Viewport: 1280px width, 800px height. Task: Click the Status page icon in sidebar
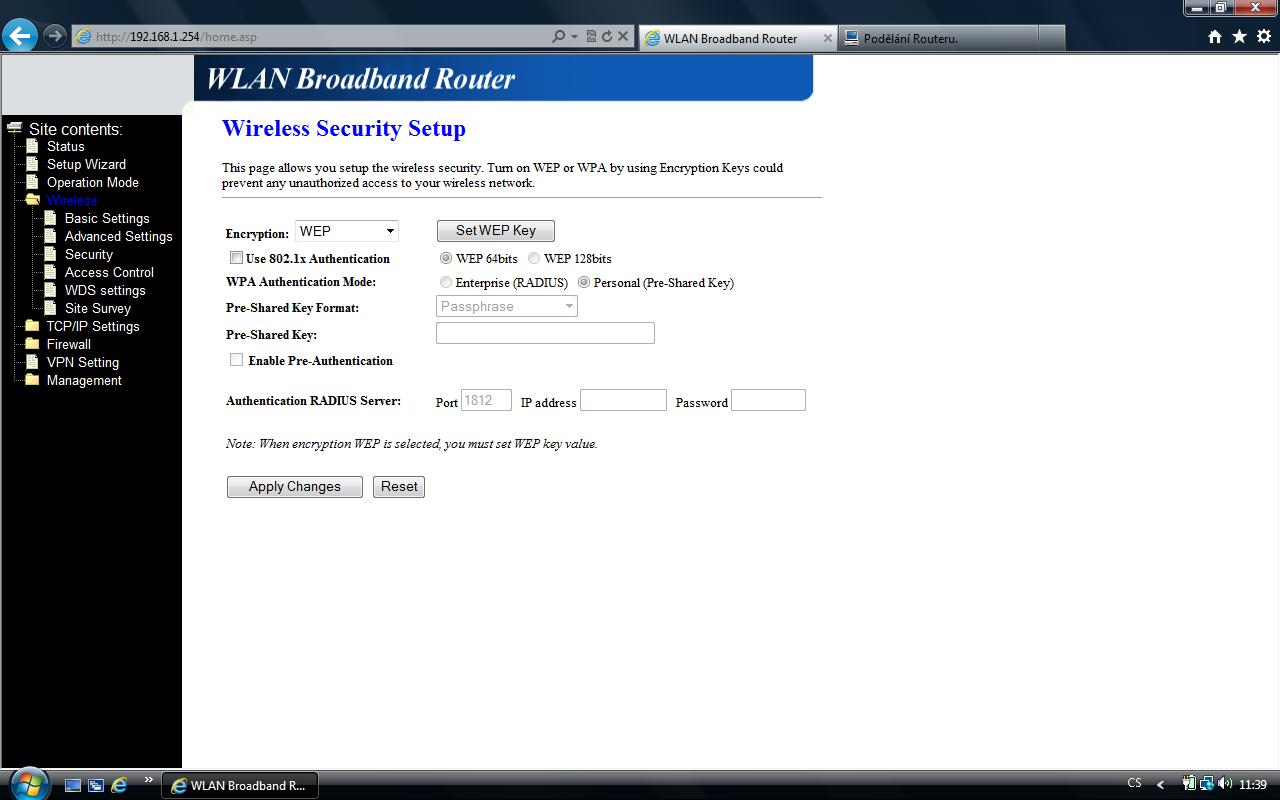click(32, 146)
